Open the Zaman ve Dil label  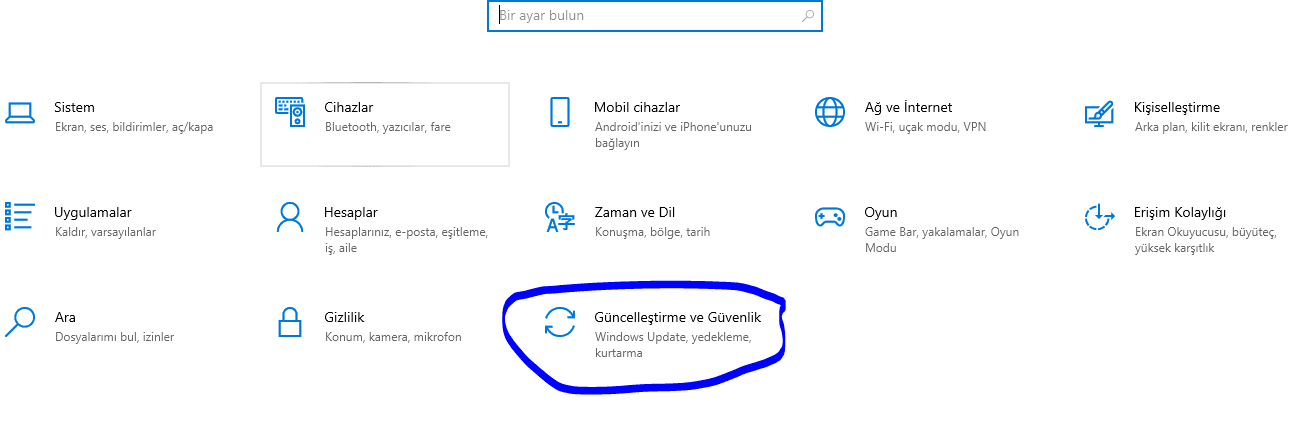(634, 212)
